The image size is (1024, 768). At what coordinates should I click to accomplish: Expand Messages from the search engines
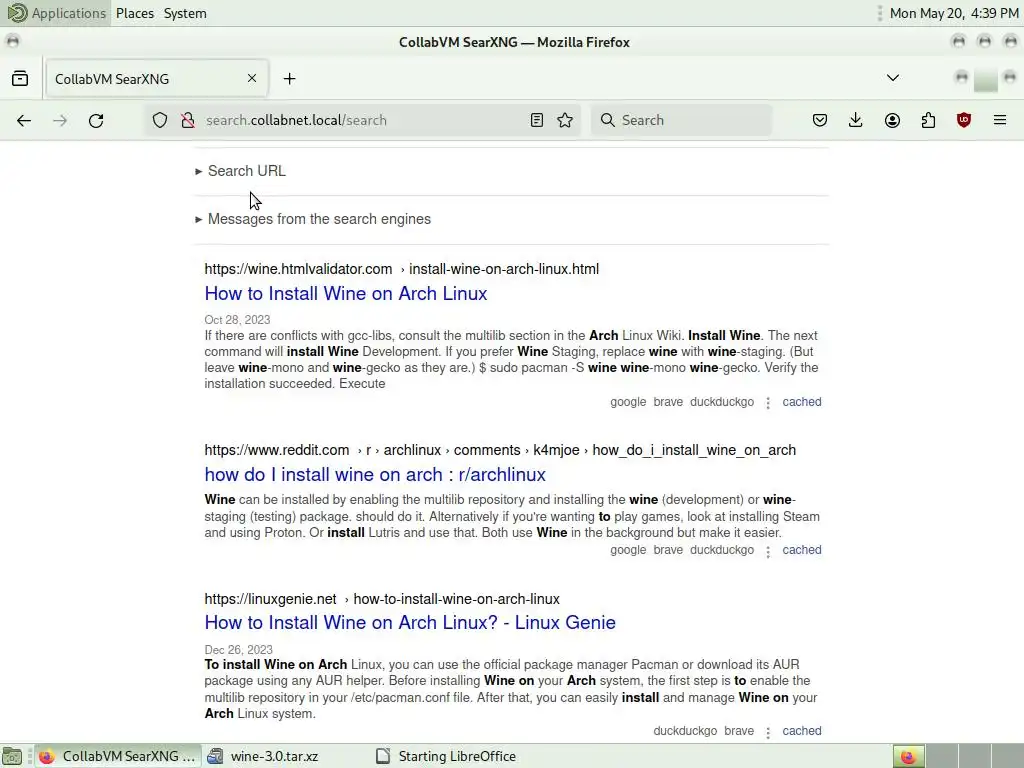[x=313, y=219]
